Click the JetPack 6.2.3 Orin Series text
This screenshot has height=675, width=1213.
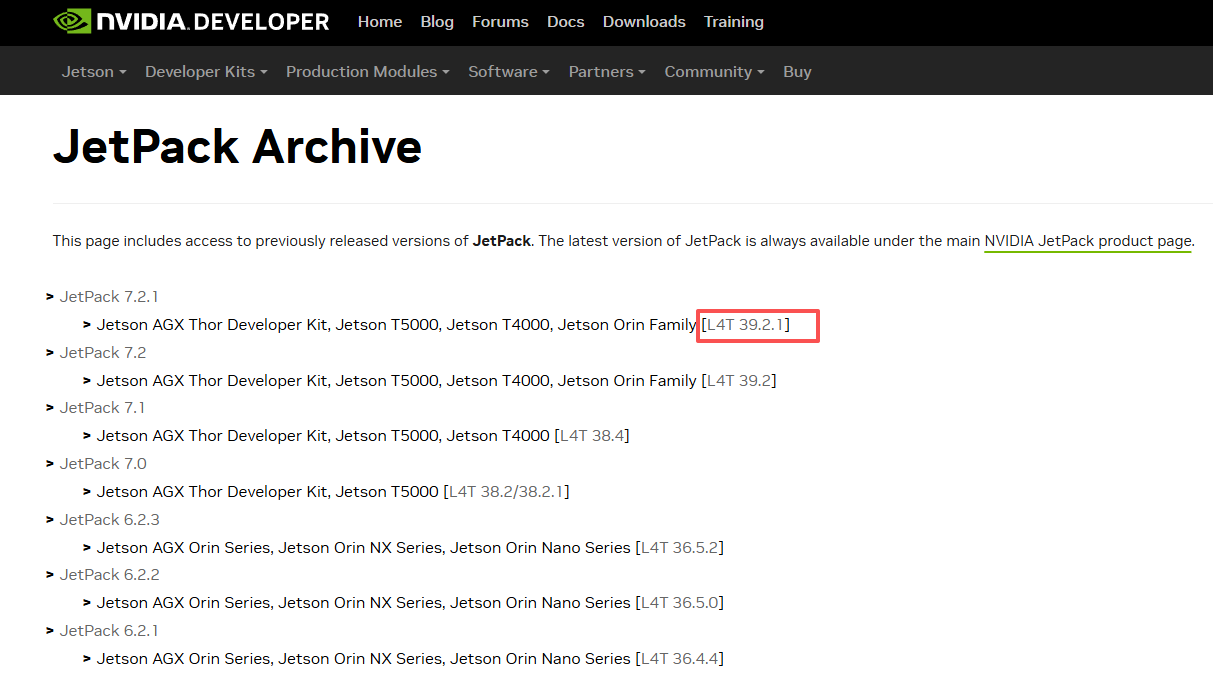click(x=364, y=547)
